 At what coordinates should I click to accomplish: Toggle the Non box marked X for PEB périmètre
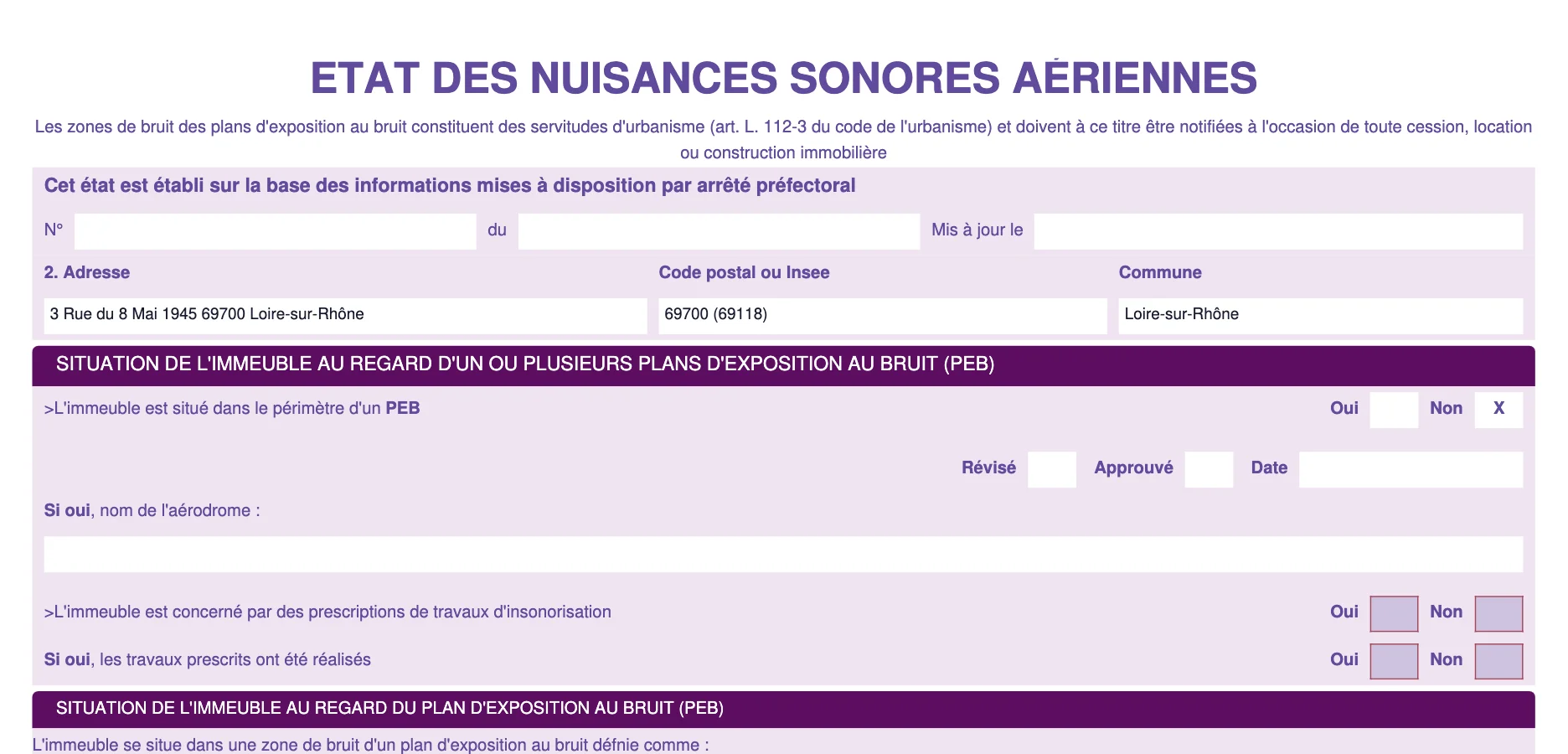(1498, 410)
